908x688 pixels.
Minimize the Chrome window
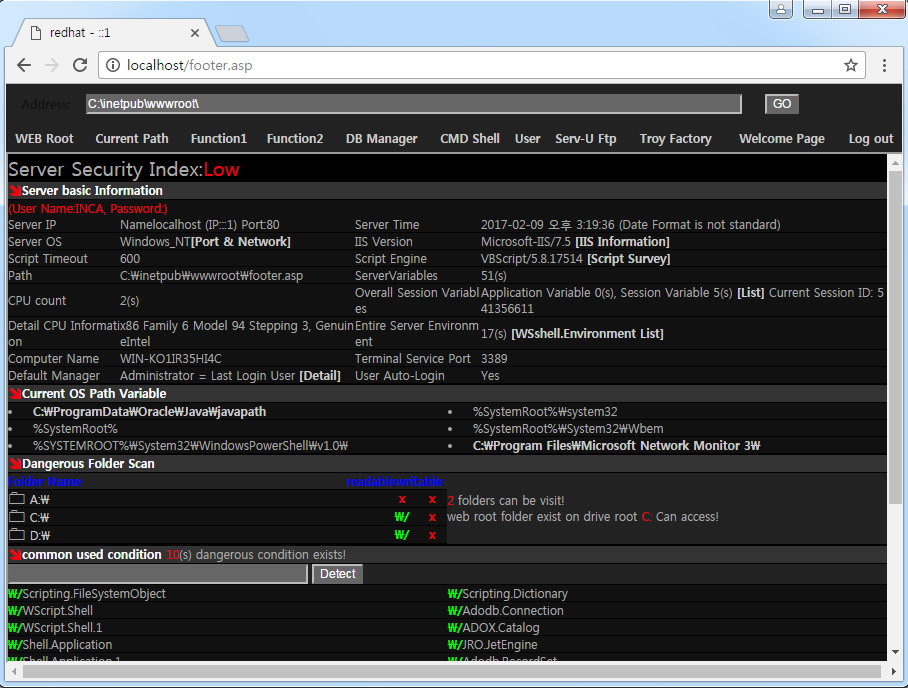coord(818,9)
